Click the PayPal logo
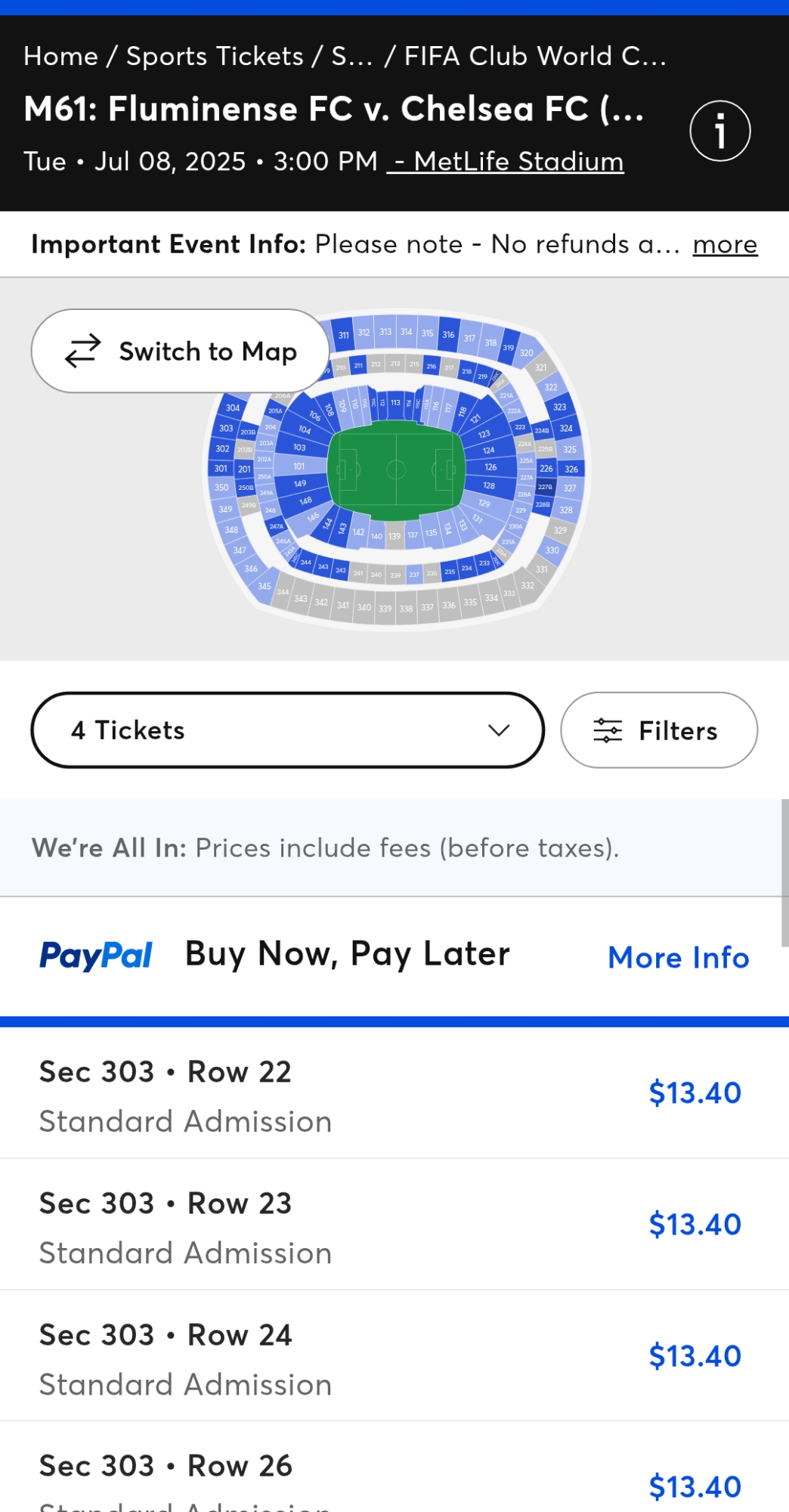Image resolution: width=789 pixels, height=1512 pixels. coord(96,955)
